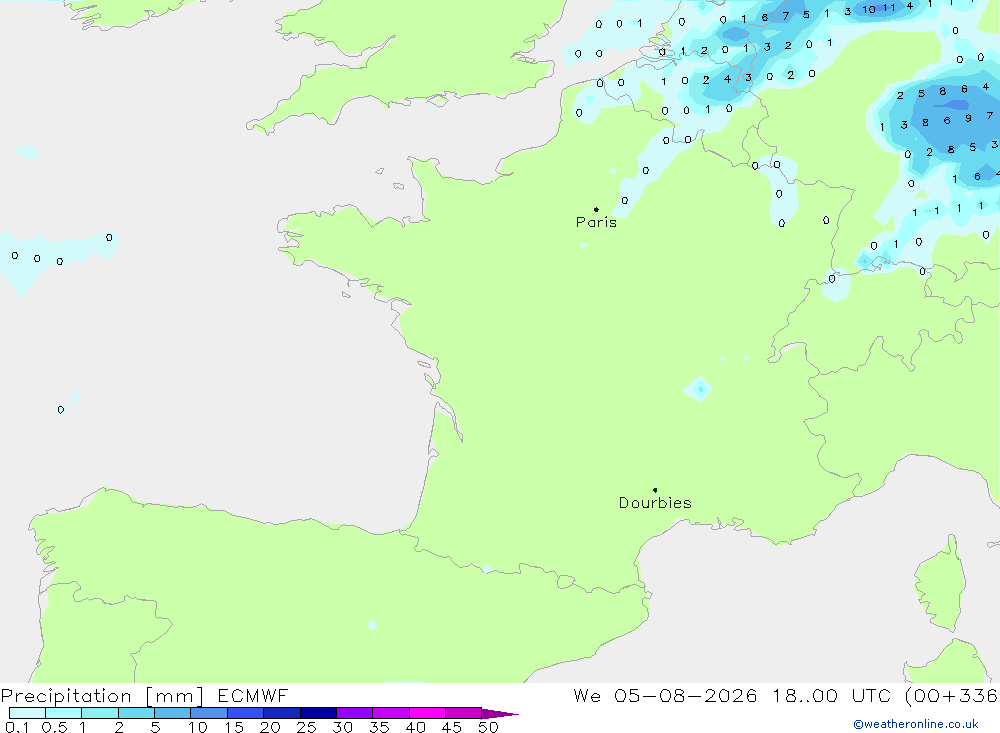The image size is (1000, 733).
Task: Click the '11' precipitation value on the map
Action: (889, 8)
